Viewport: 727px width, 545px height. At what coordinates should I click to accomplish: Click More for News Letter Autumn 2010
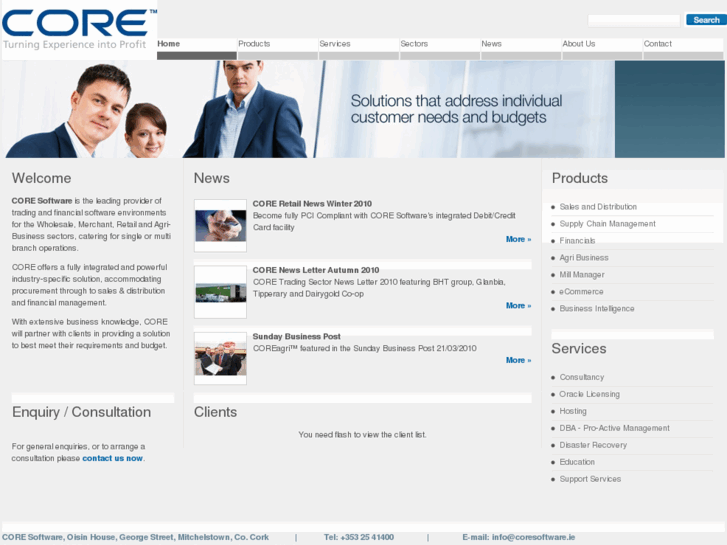518,306
